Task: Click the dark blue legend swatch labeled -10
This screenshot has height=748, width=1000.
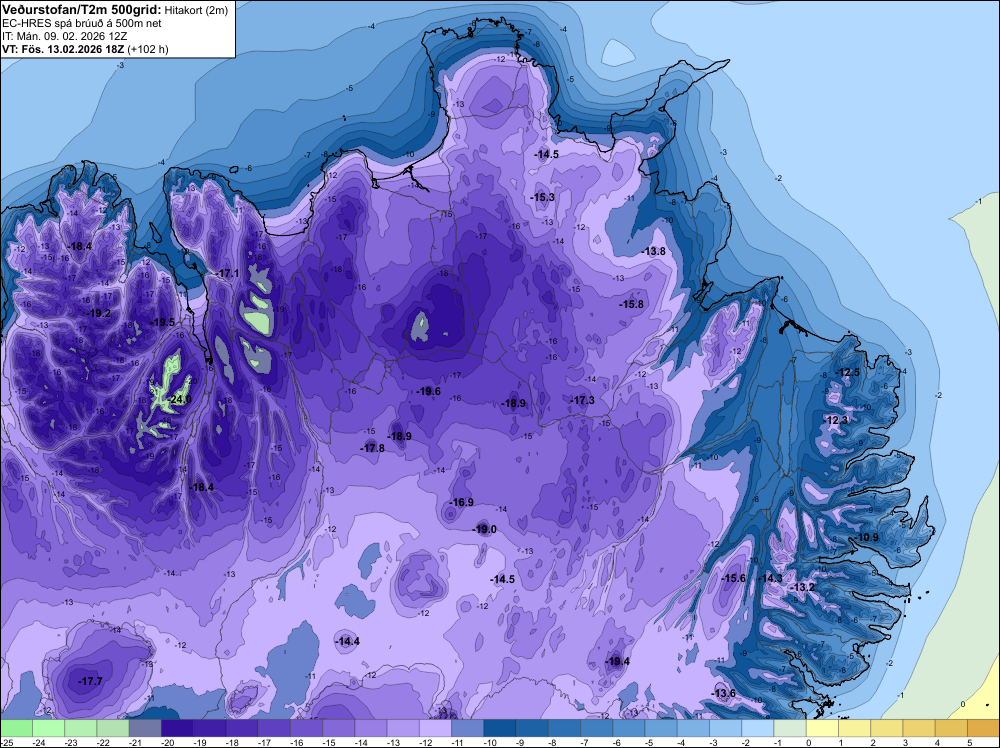Action: pyautogui.click(x=500, y=728)
